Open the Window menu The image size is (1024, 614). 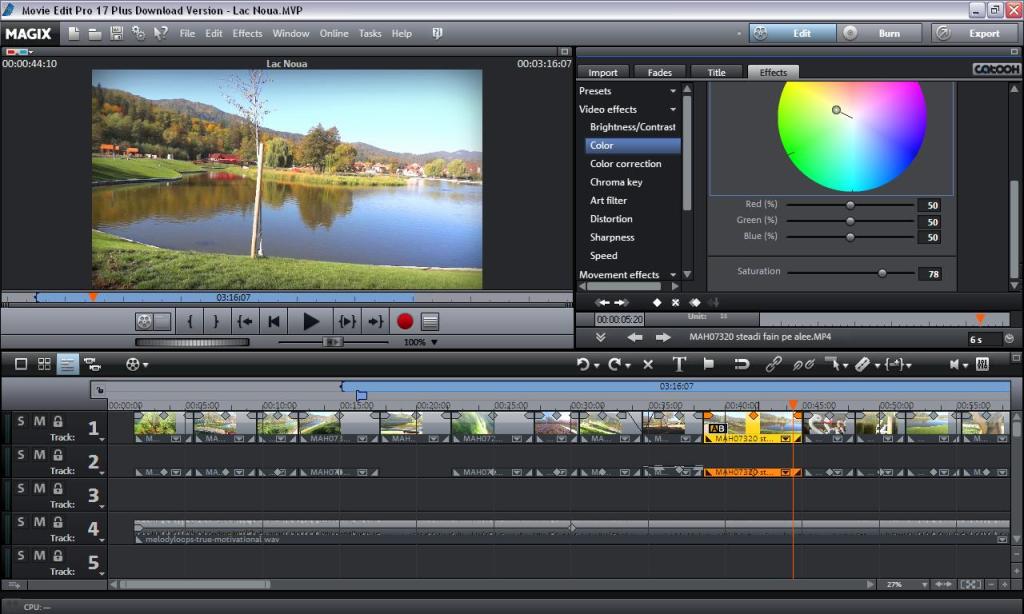[x=291, y=33]
